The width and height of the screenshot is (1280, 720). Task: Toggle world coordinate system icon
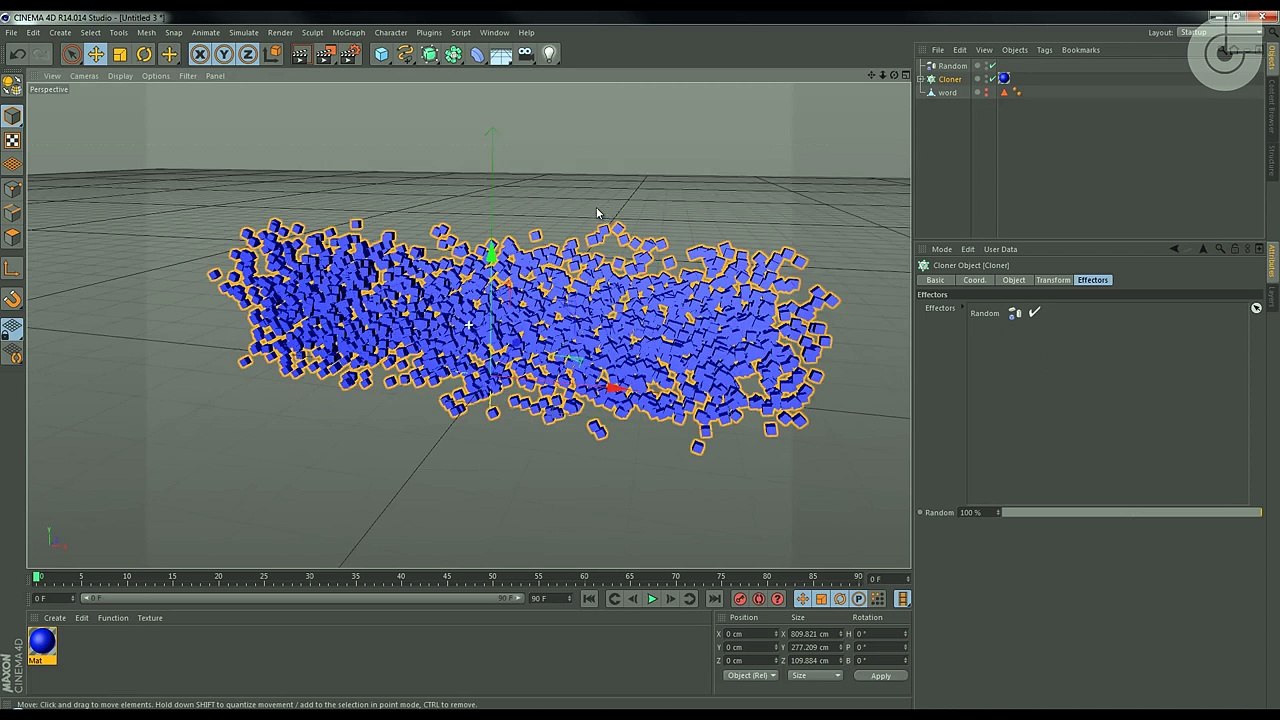pyautogui.click(x=273, y=55)
